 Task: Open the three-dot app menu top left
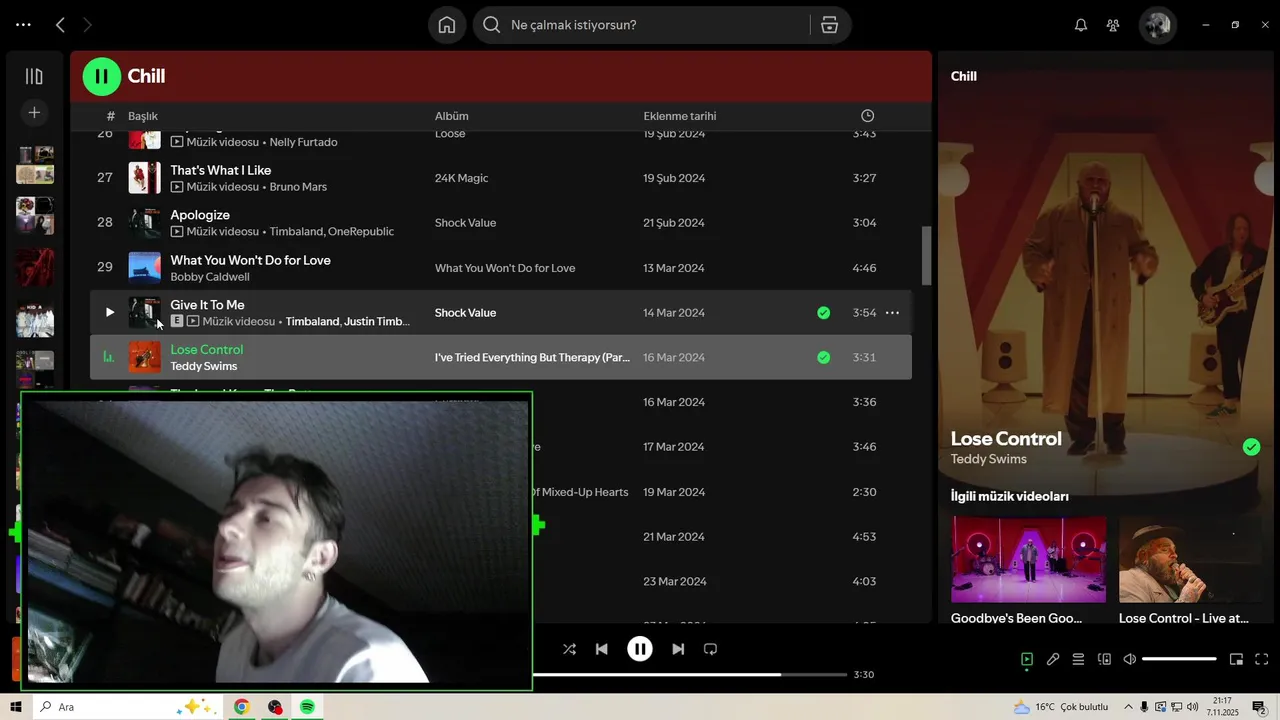click(23, 25)
